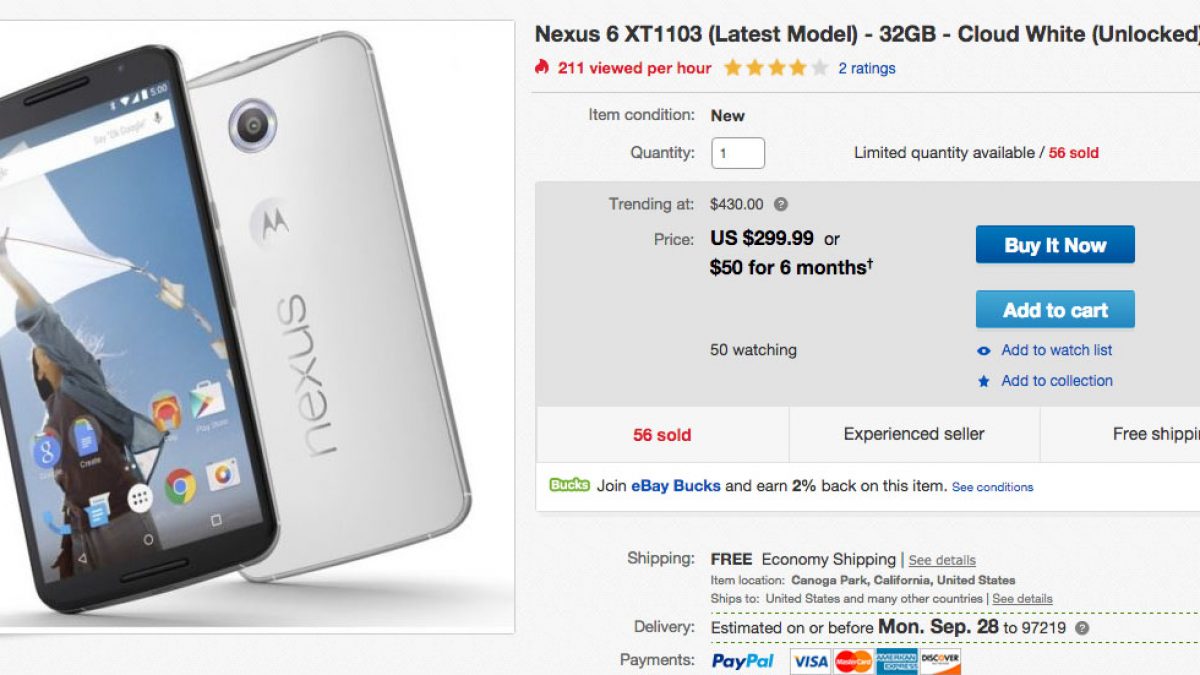Click the Discover card icon
Viewport: 1200px width, 675px height.
click(x=940, y=661)
